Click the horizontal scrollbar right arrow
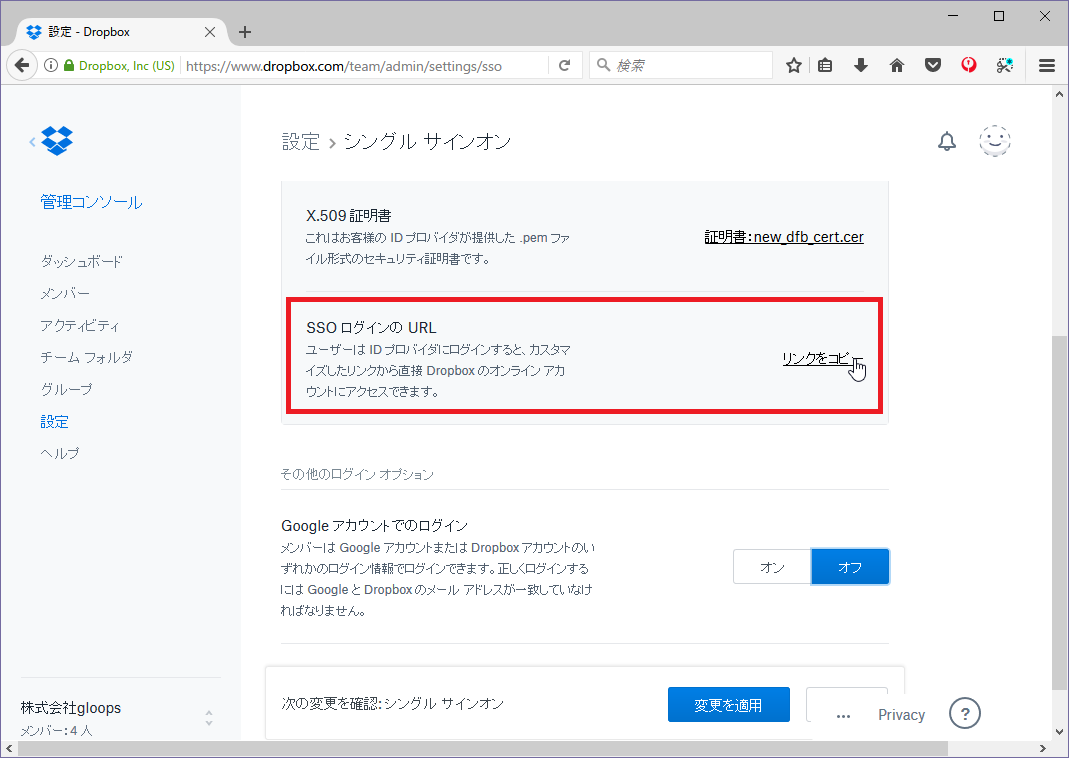Image resolution: width=1069 pixels, height=758 pixels. click(x=1042, y=748)
